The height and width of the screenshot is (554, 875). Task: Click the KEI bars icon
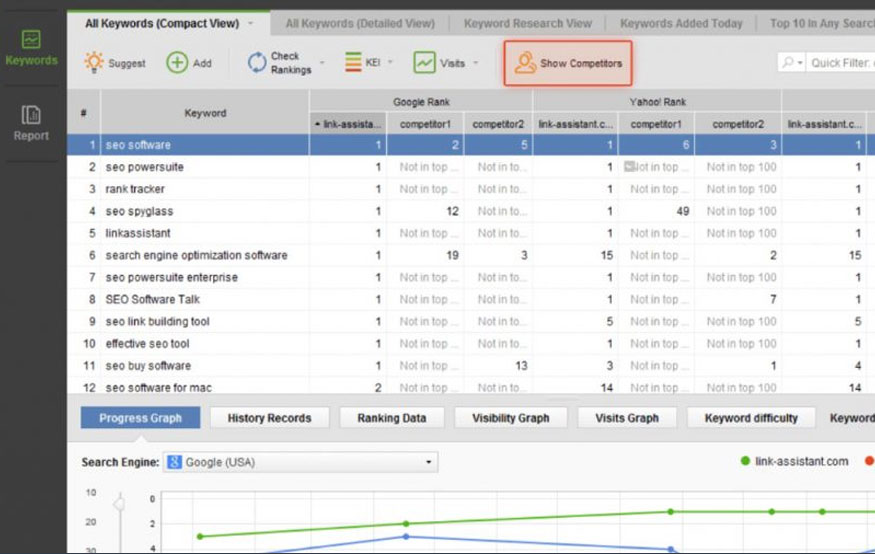tap(353, 62)
